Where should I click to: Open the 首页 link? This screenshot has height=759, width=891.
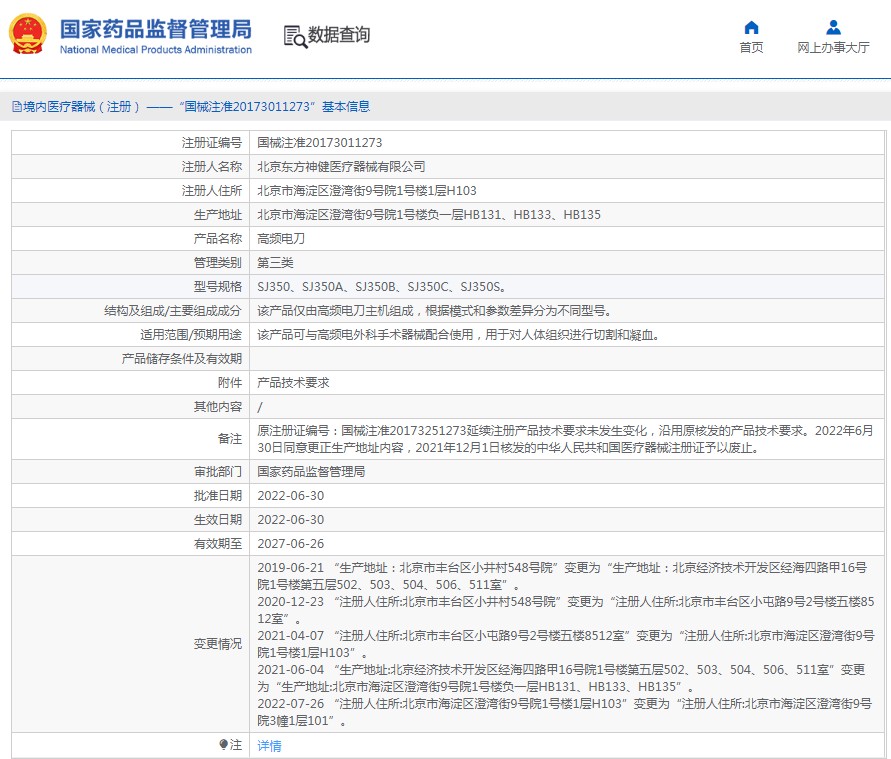click(x=751, y=48)
